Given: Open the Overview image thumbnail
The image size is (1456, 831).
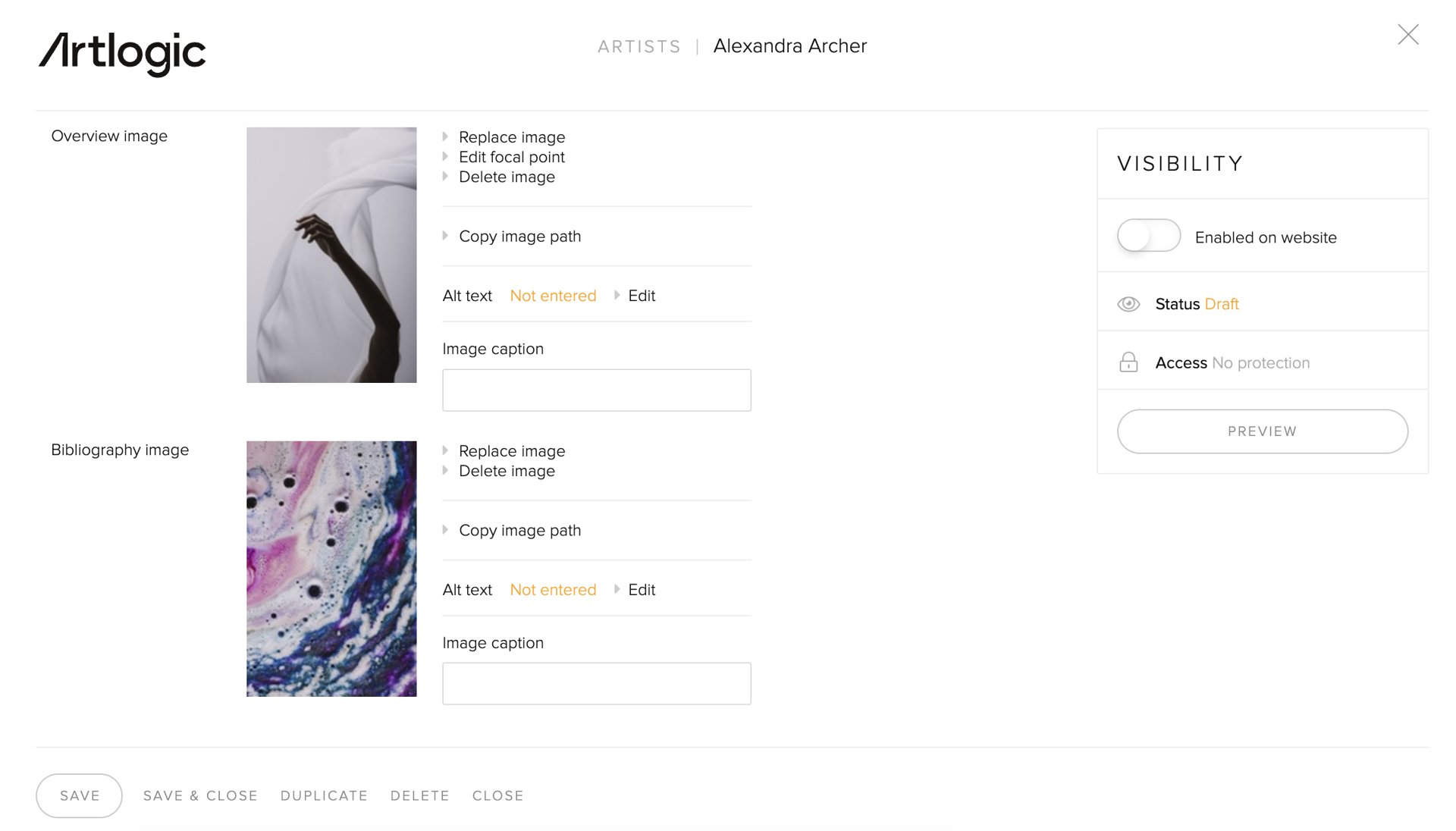Looking at the screenshot, I should (x=331, y=255).
